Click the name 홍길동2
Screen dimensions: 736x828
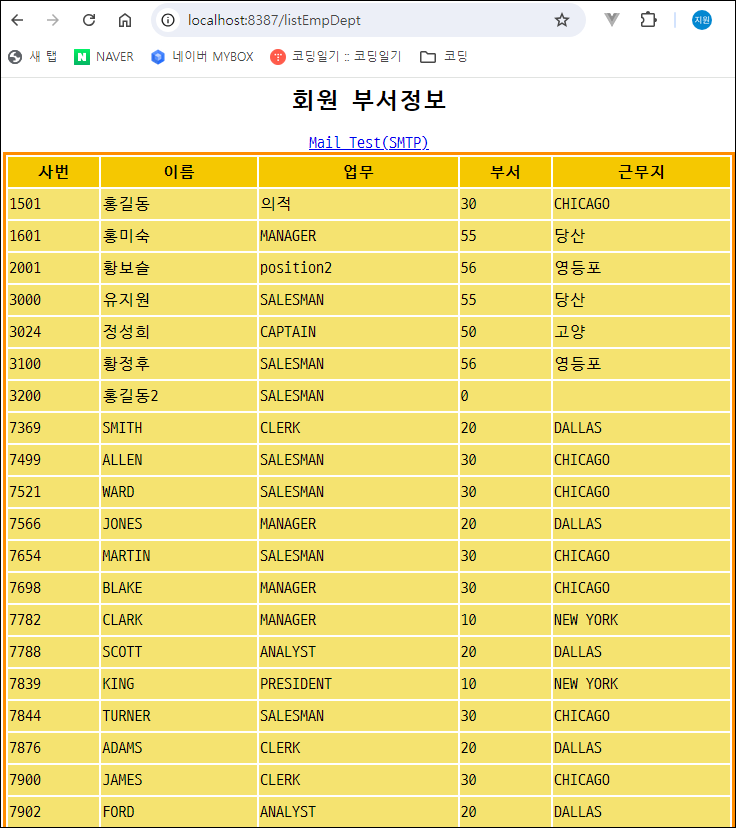point(130,396)
